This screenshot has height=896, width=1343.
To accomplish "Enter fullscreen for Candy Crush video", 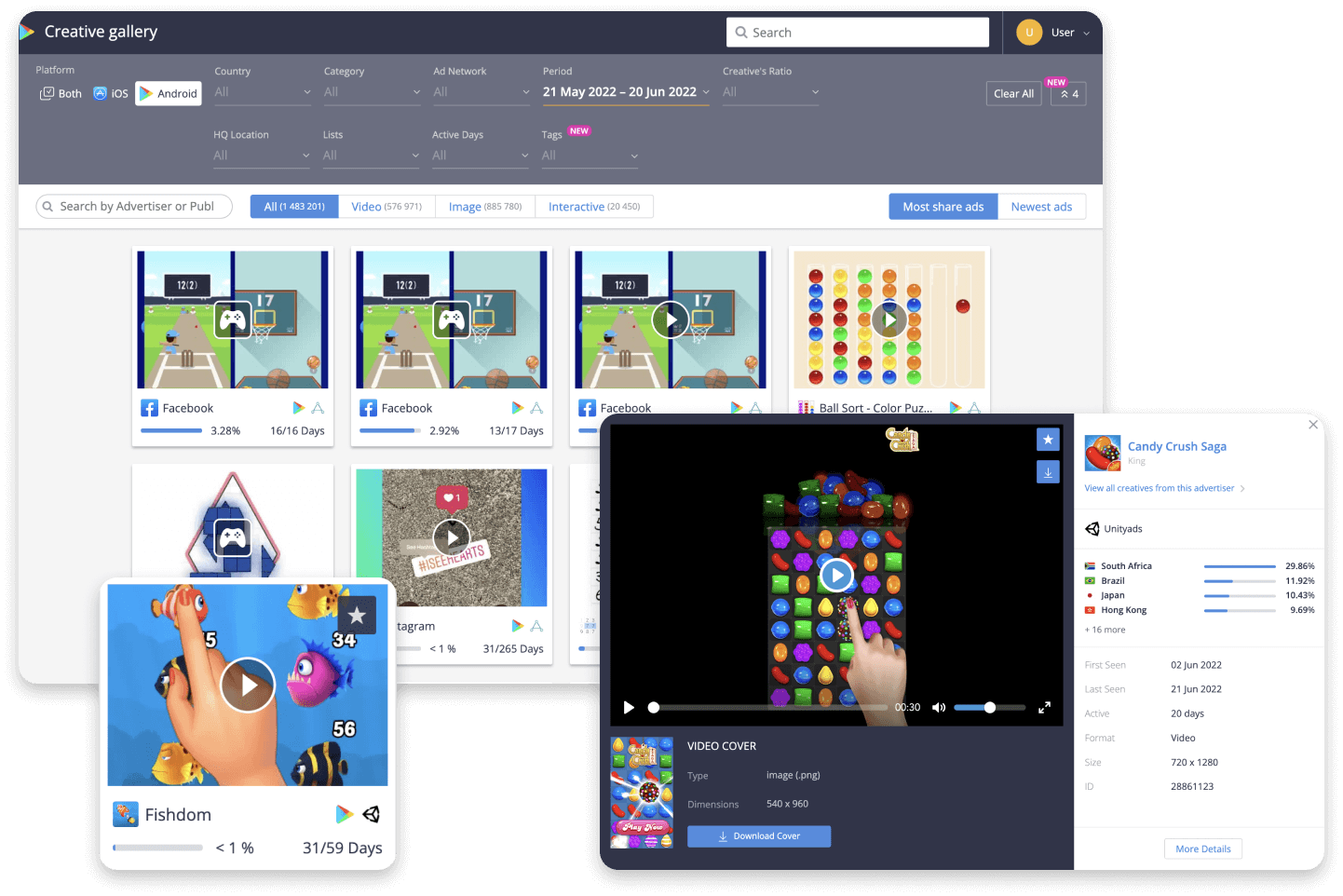I will coord(1045,708).
